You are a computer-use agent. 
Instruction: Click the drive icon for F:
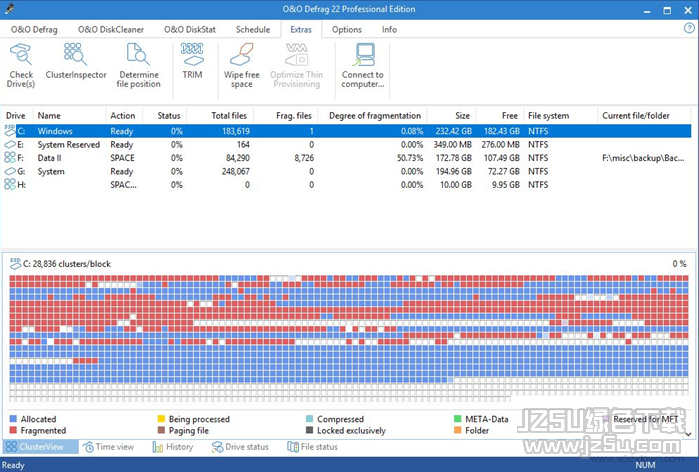10,157
